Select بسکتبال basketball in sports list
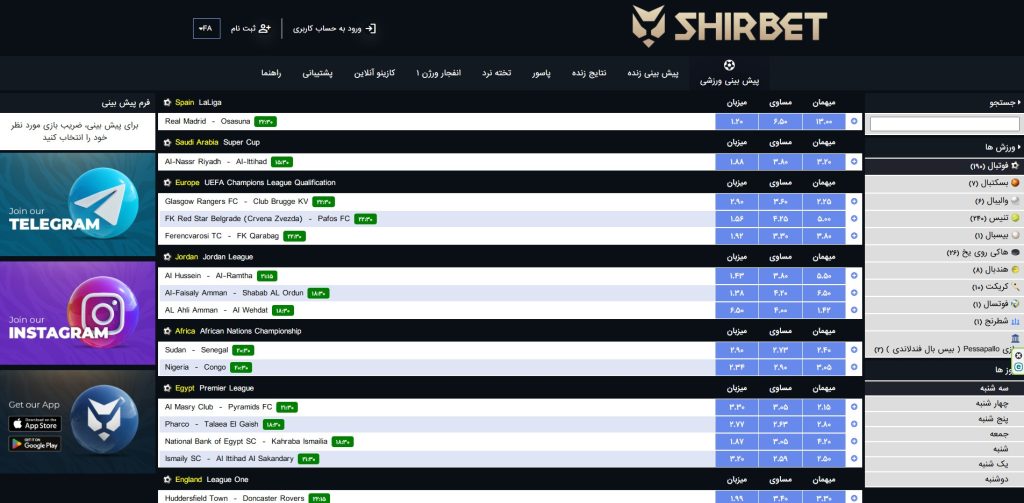This screenshot has height=503, width=1024. pos(944,183)
